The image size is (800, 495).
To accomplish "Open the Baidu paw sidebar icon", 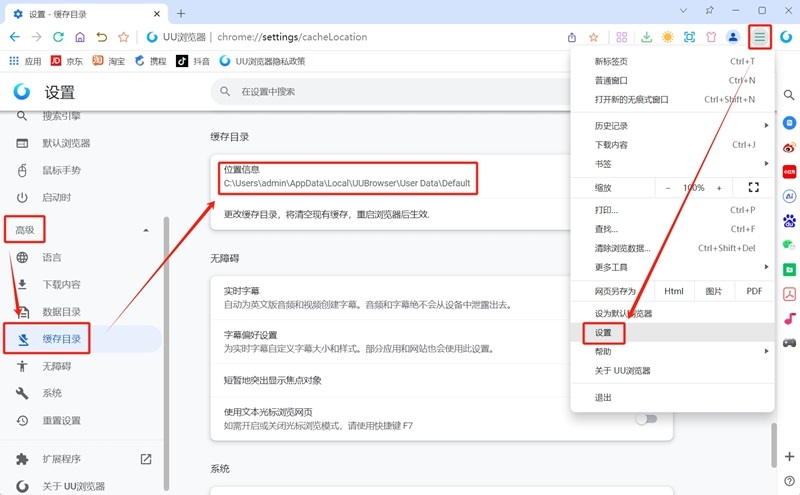I will pos(789,220).
